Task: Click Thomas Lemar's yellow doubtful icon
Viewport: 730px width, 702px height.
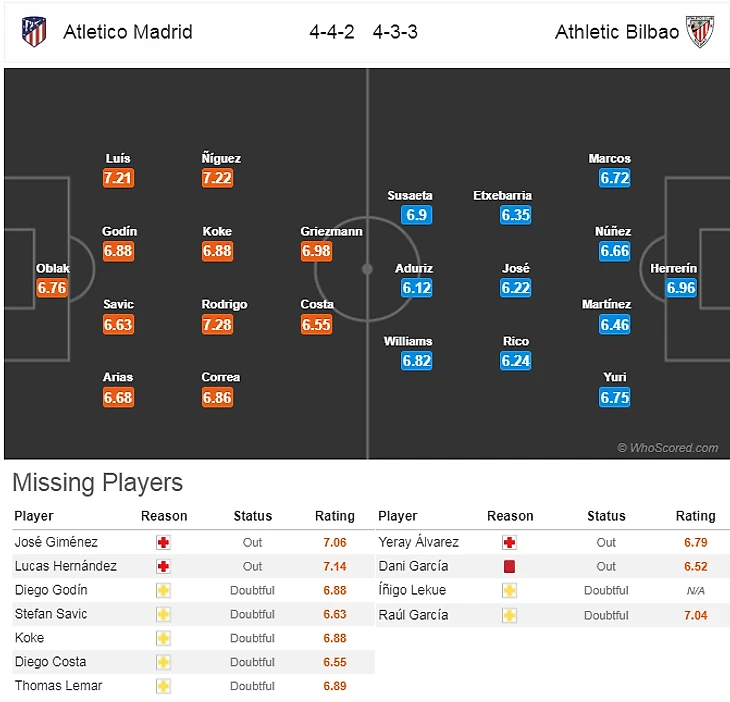Action: 163,686
